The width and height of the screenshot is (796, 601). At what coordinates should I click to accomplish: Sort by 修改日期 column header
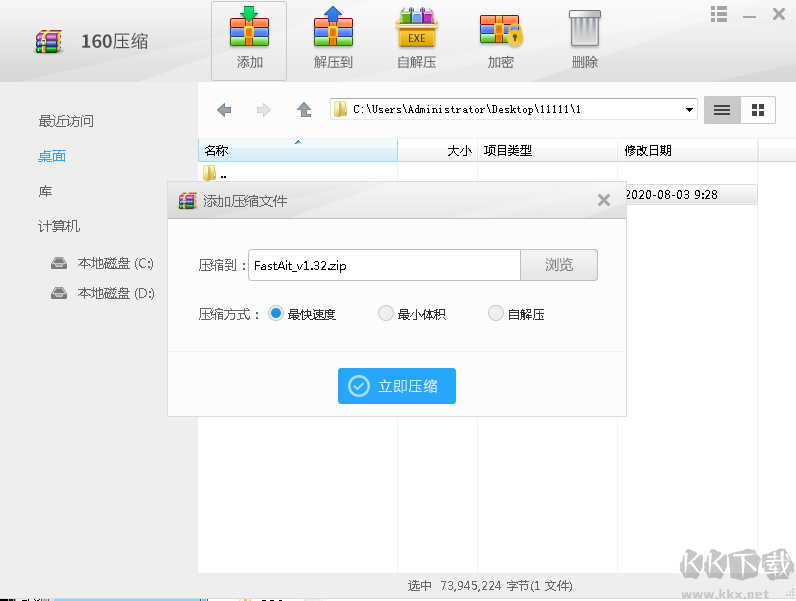coord(688,150)
